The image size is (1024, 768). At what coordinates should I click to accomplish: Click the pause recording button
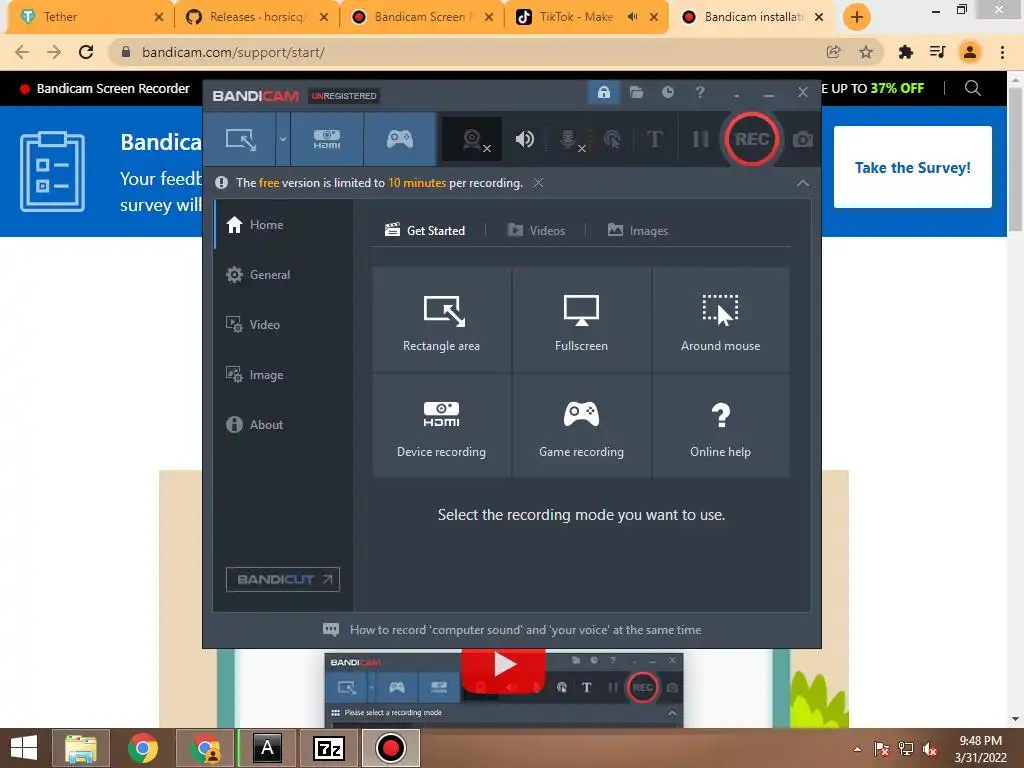coord(700,139)
